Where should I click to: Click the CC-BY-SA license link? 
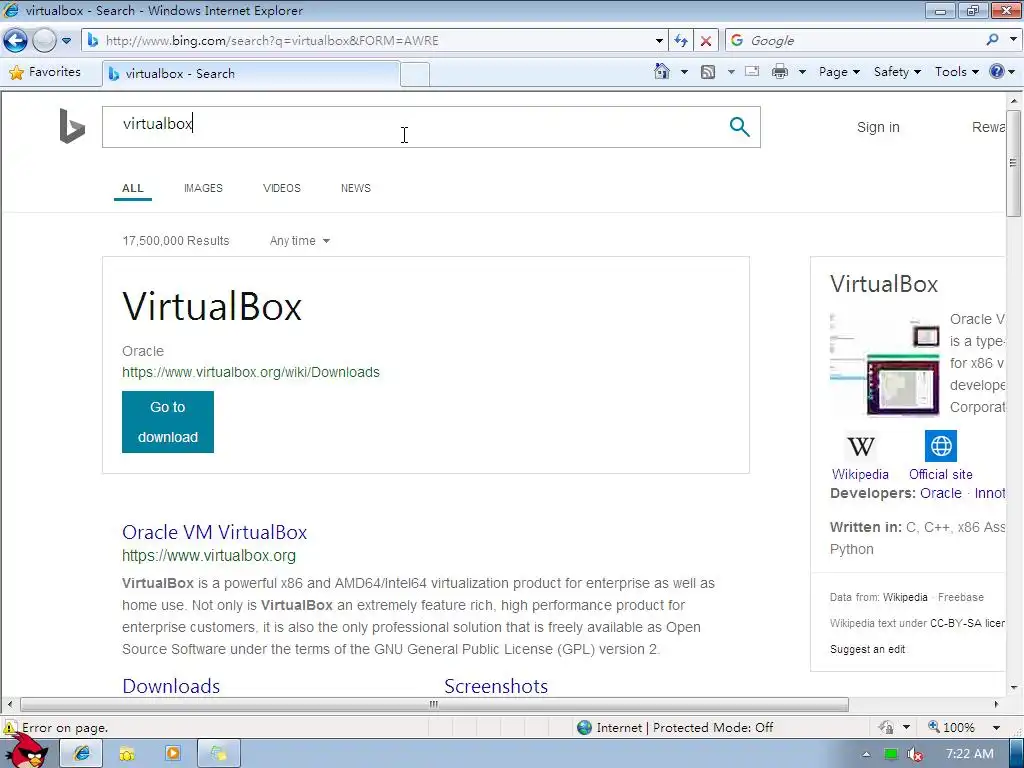[x=967, y=623]
